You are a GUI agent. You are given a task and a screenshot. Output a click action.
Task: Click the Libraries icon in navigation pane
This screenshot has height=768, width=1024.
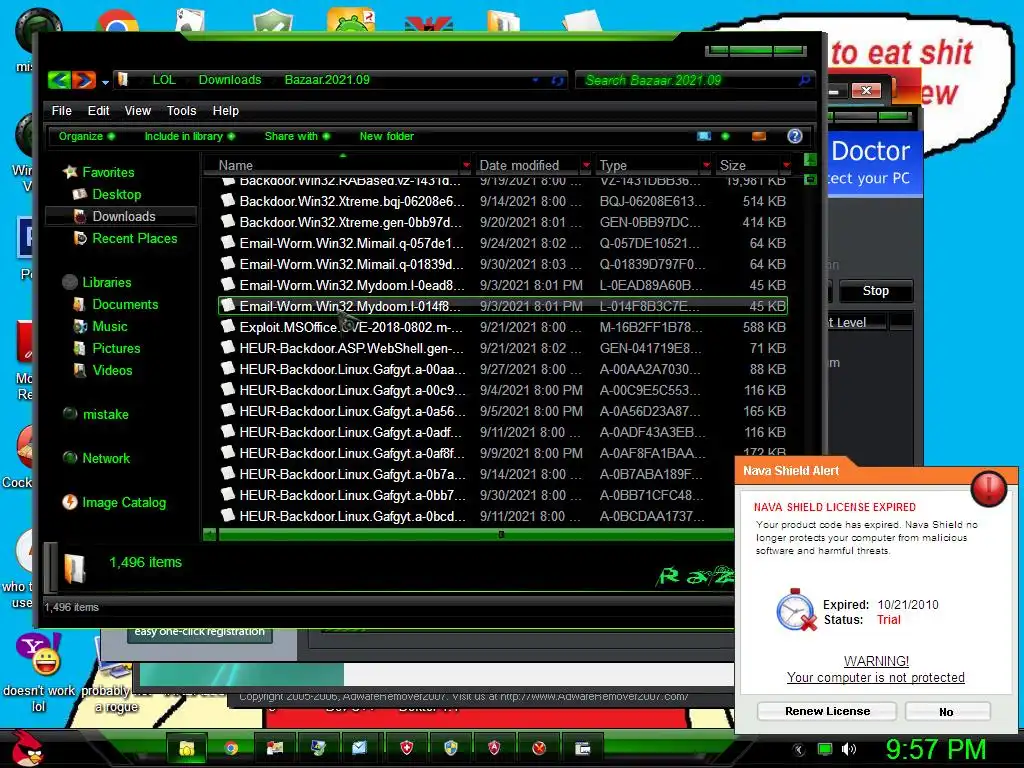pyautogui.click(x=70, y=283)
